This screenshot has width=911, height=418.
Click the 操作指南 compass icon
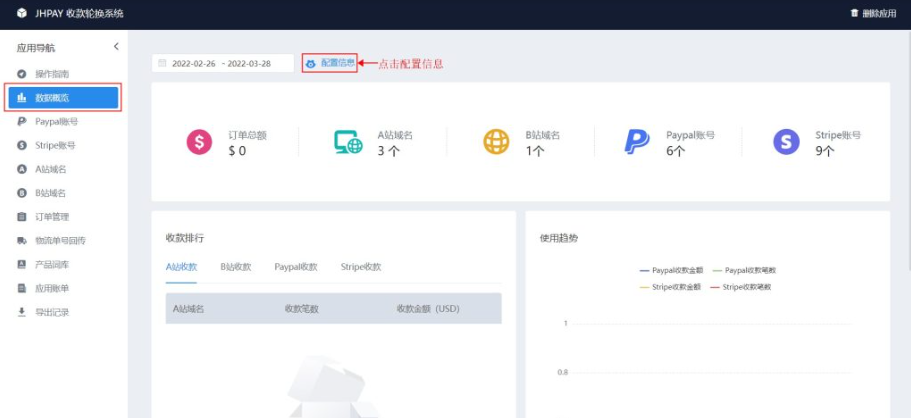(21, 74)
